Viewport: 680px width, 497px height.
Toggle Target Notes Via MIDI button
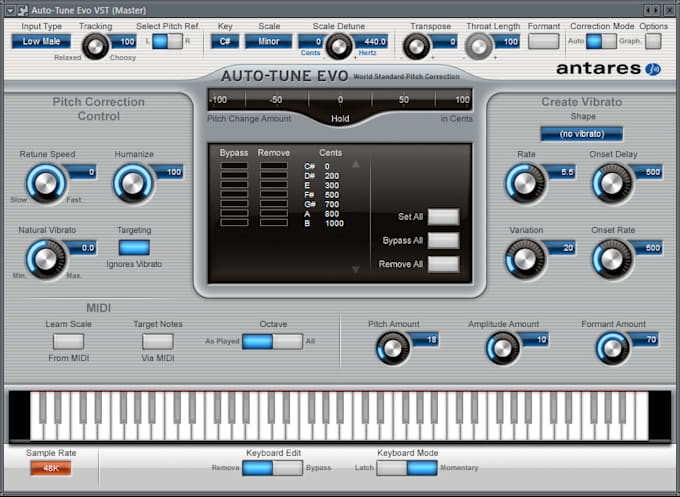[x=158, y=341]
